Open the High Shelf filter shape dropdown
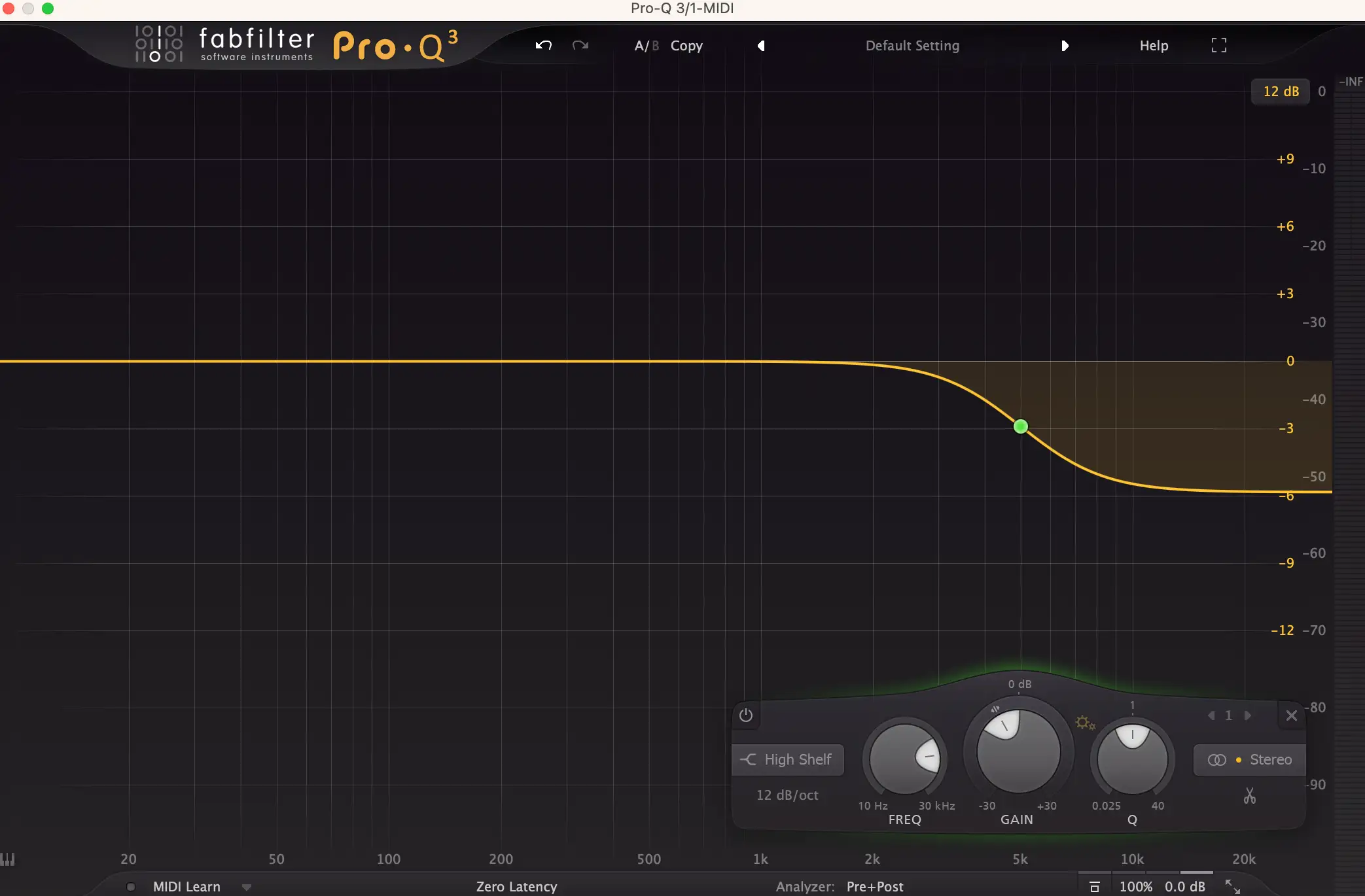Screen dimensions: 1365x896 pyautogui.click(x=787, y=759)
